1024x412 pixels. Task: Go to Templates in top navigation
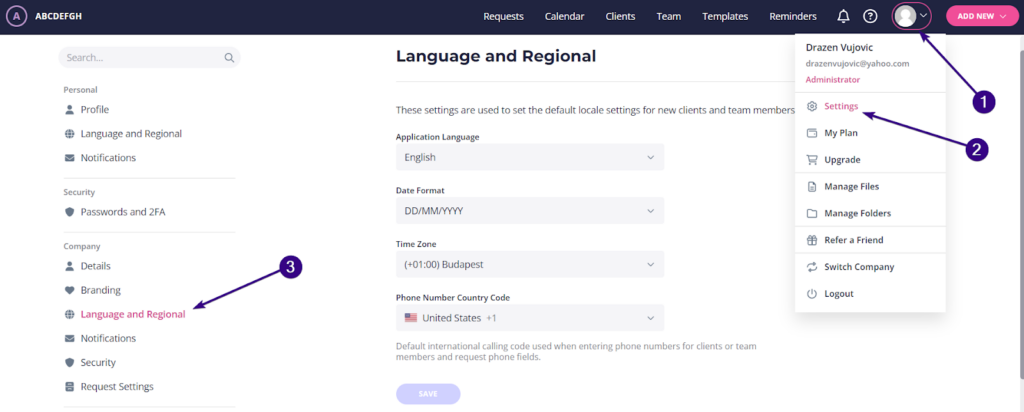pyautogui.click(x=725, y=16)
